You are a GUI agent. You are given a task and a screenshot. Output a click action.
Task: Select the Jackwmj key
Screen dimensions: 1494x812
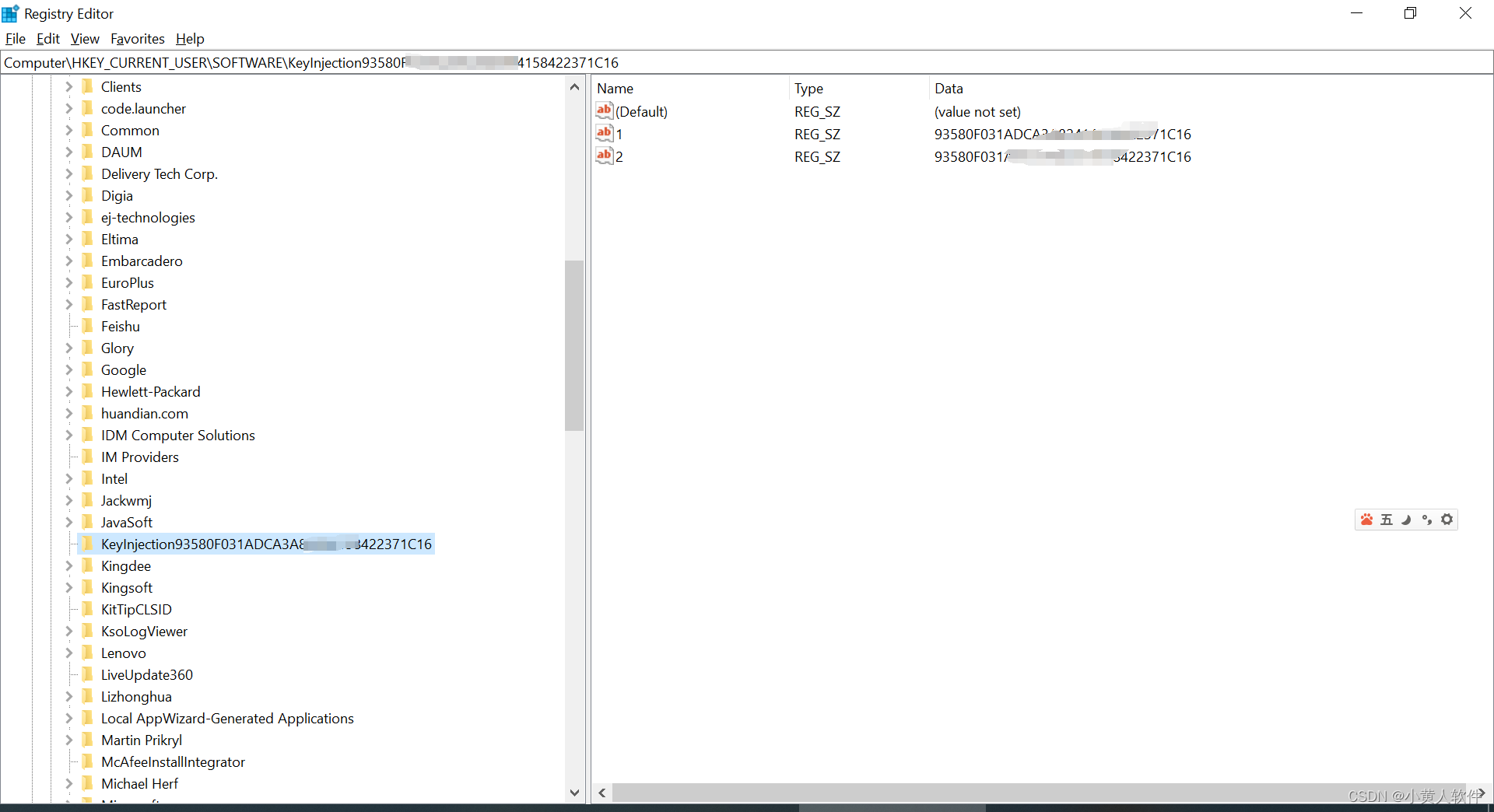[126, 500]
